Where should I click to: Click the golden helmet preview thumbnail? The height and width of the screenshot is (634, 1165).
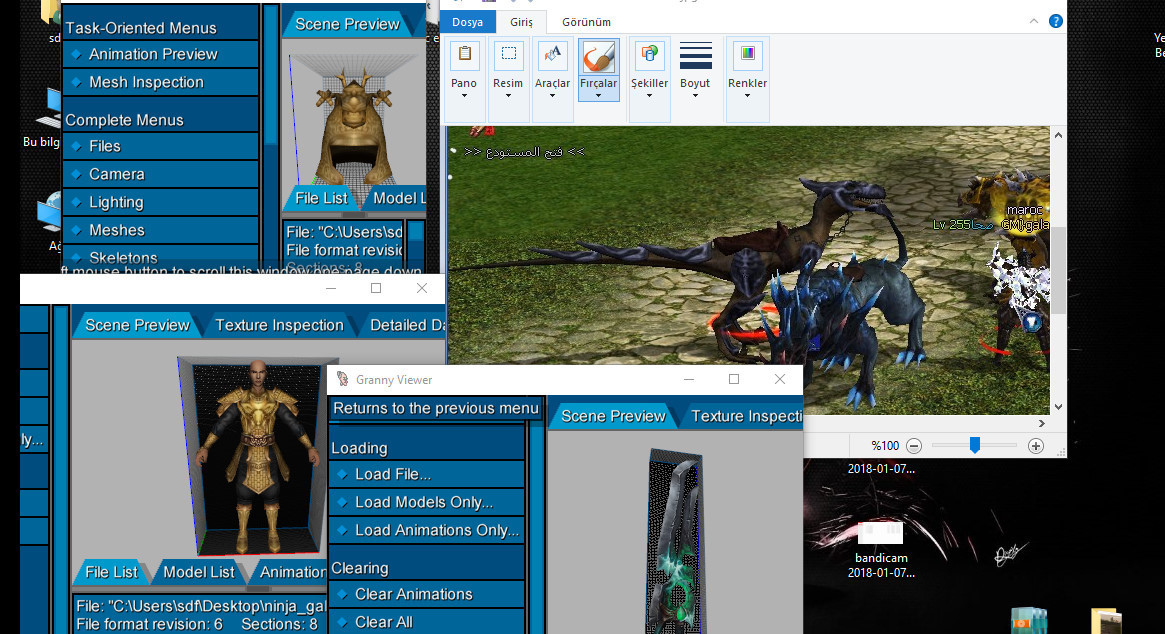coord(353,126)
